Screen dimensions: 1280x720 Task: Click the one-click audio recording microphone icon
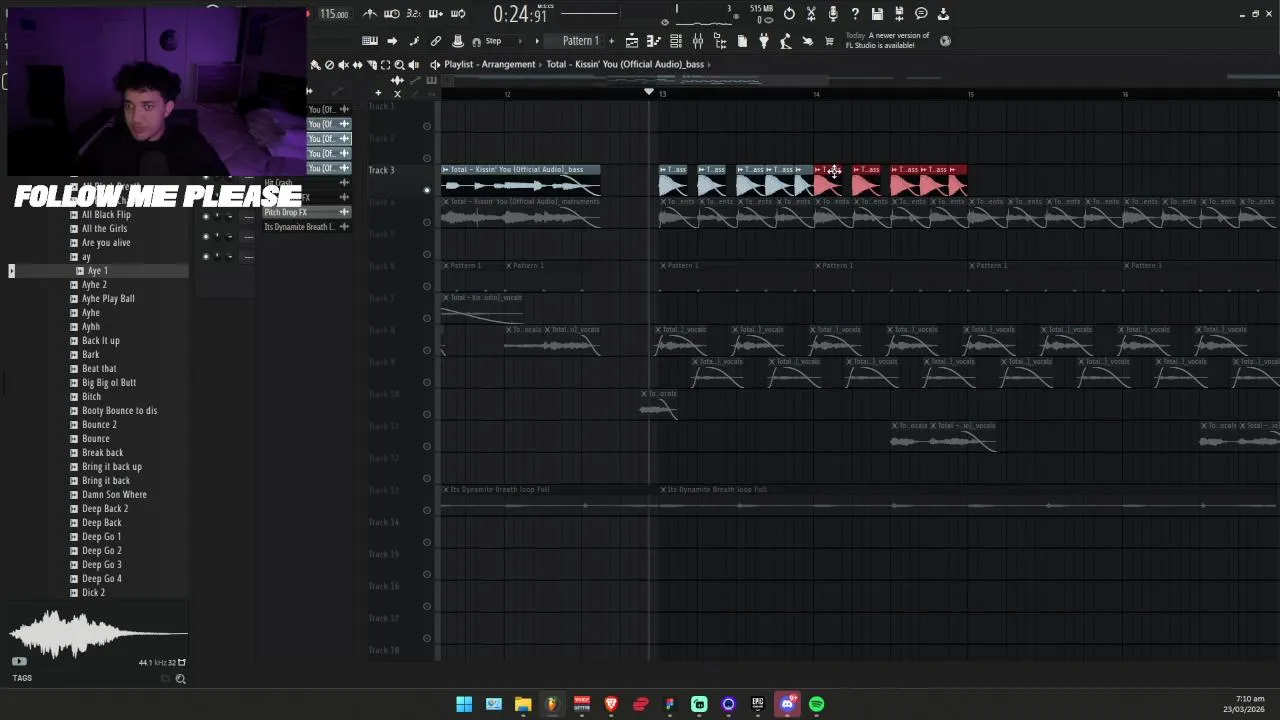(833, 14)
